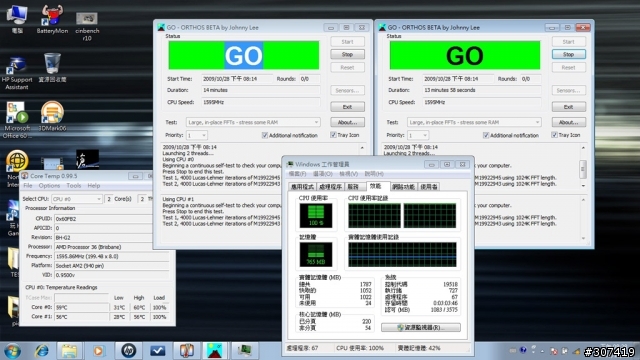Select the black calligraphy desktop icon
Screen dimensions: 640x360
click(x=87, y=159)
